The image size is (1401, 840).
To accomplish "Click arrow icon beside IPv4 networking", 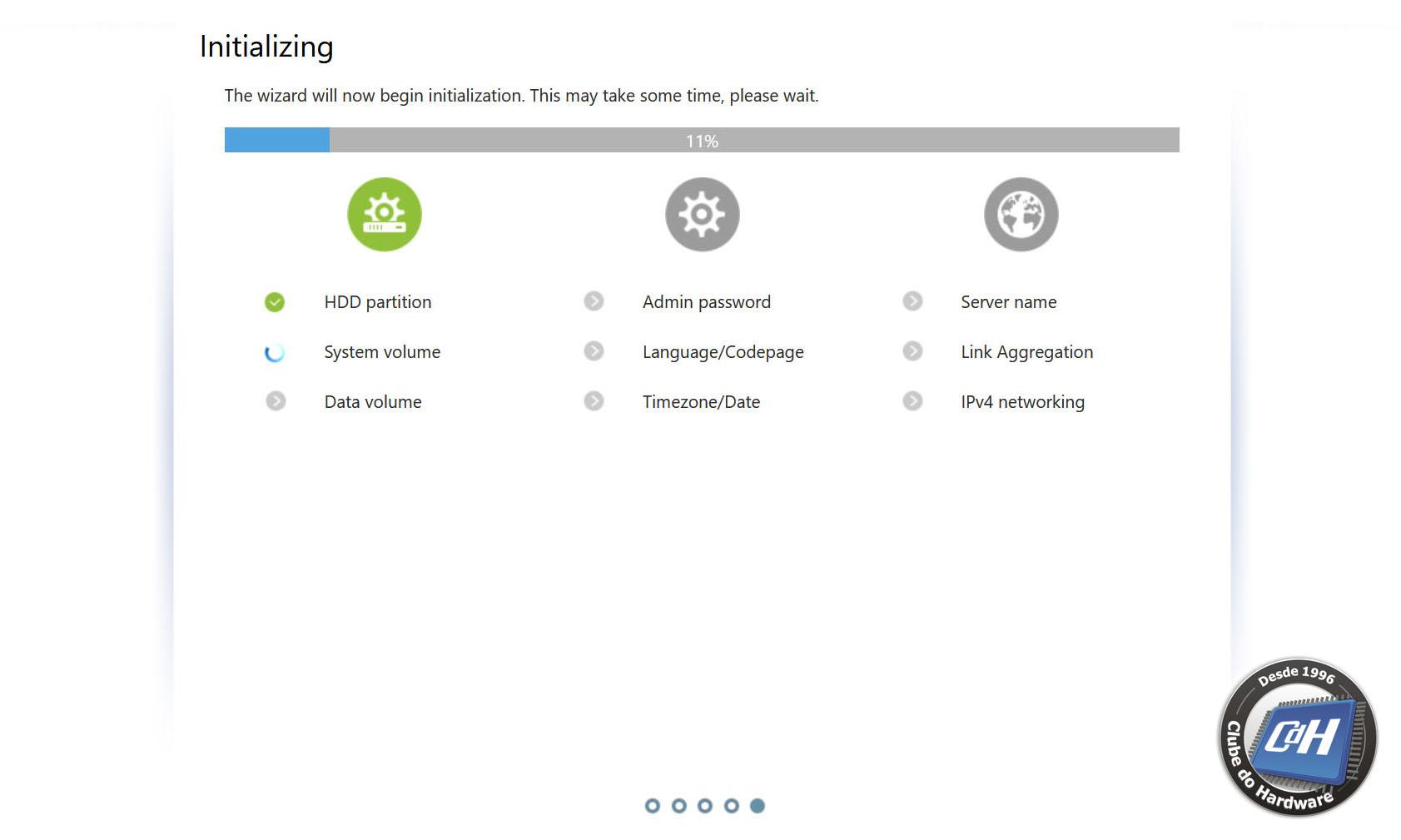I will click(x=912, y=401).
